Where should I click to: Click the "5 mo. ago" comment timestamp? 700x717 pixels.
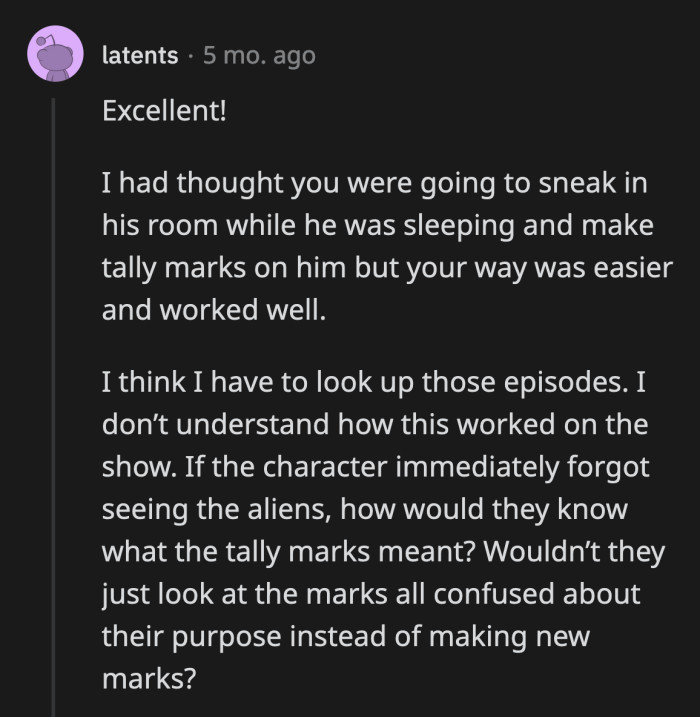[x=259, y=56]
